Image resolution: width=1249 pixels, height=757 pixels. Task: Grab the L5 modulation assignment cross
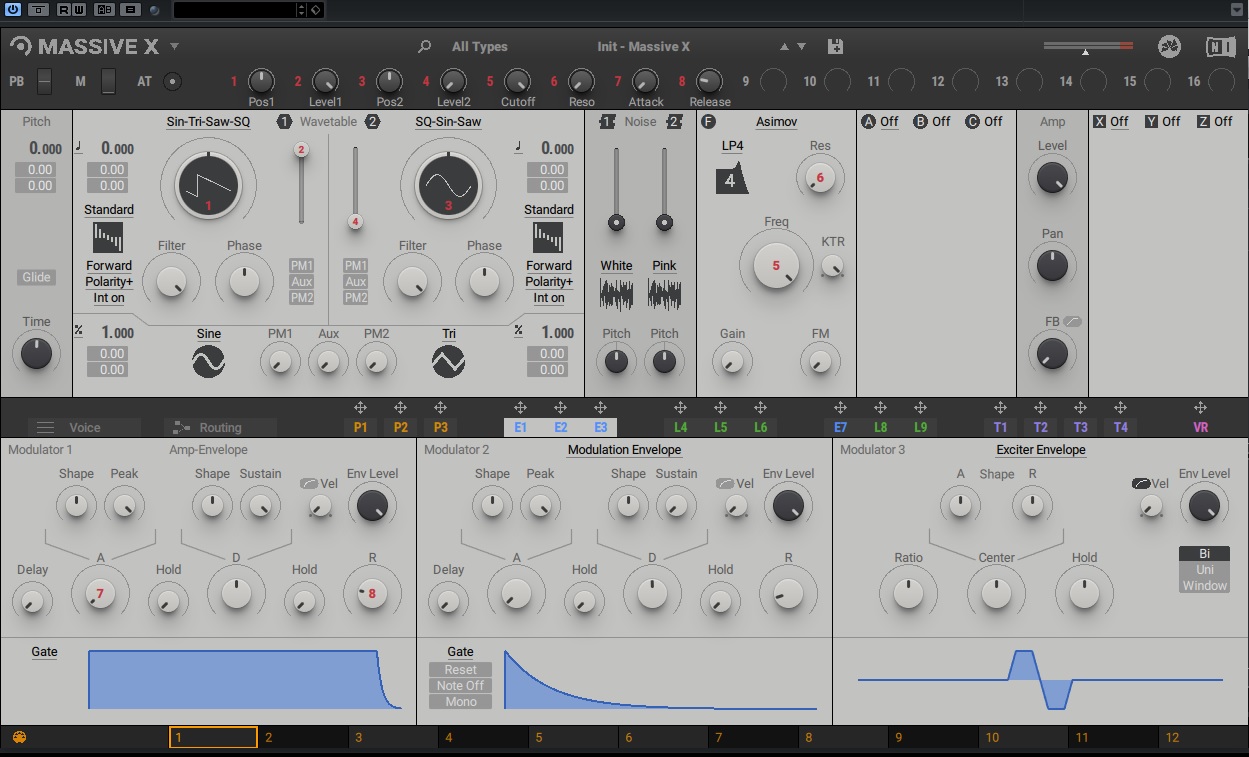pos(720,408)
